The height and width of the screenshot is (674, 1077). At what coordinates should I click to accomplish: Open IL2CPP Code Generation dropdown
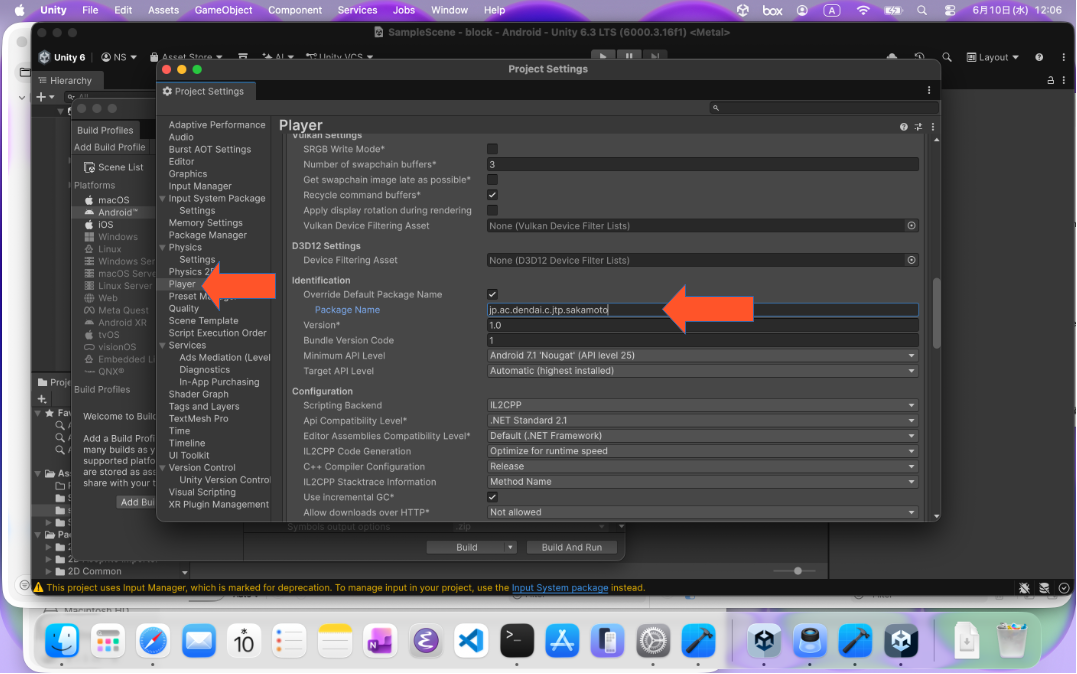(703, 451)
